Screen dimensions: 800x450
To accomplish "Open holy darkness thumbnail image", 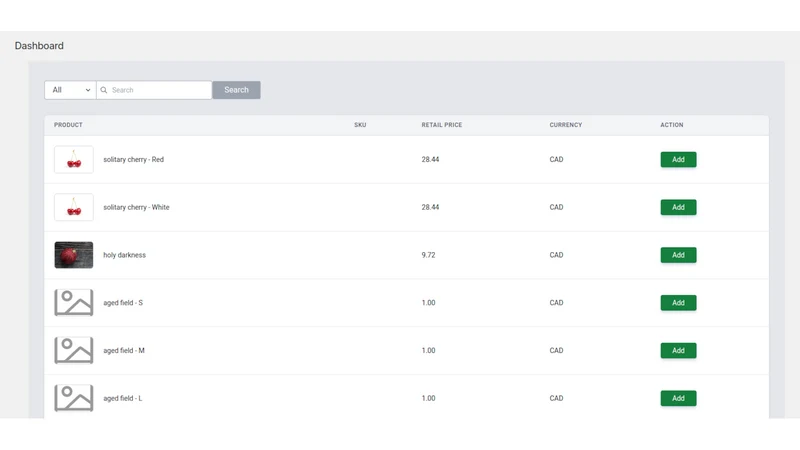I will (x=74, y=255).
